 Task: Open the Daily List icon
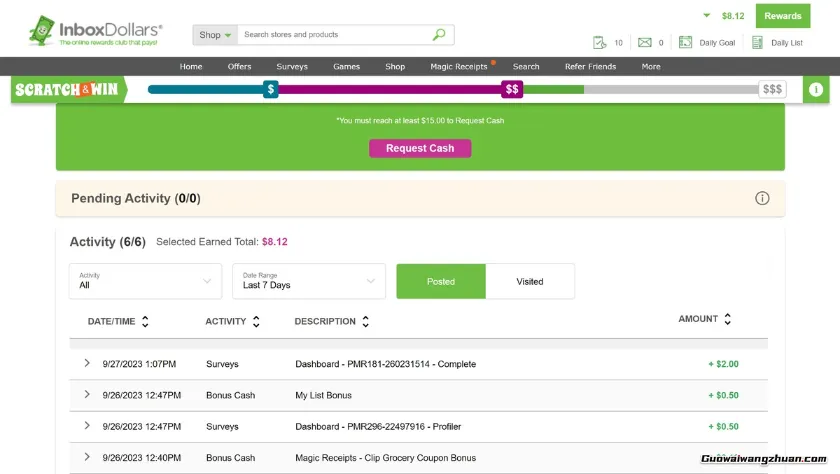point(757,43)
